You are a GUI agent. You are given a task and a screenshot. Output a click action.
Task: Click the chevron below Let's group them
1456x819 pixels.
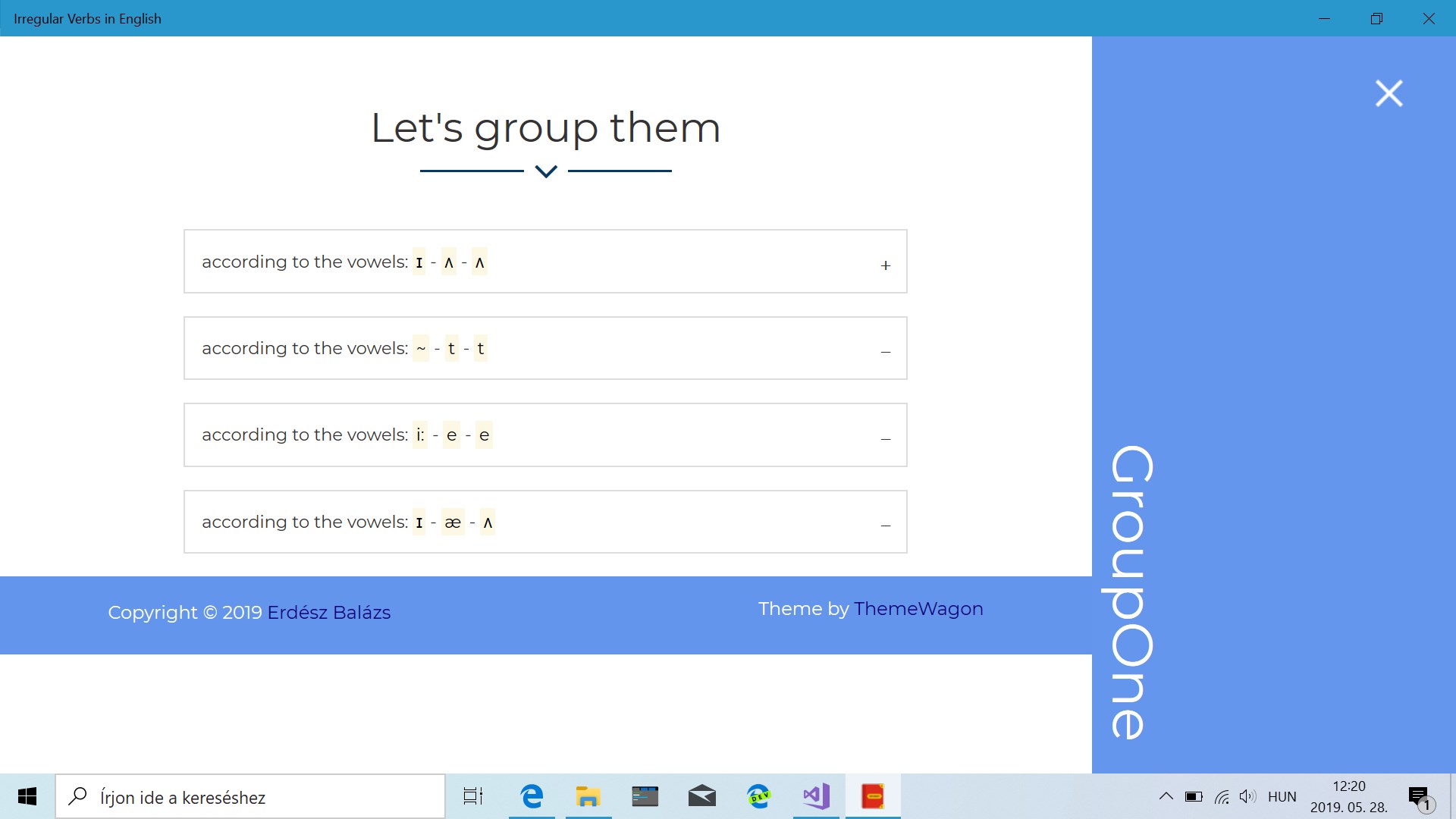point(546,171)
